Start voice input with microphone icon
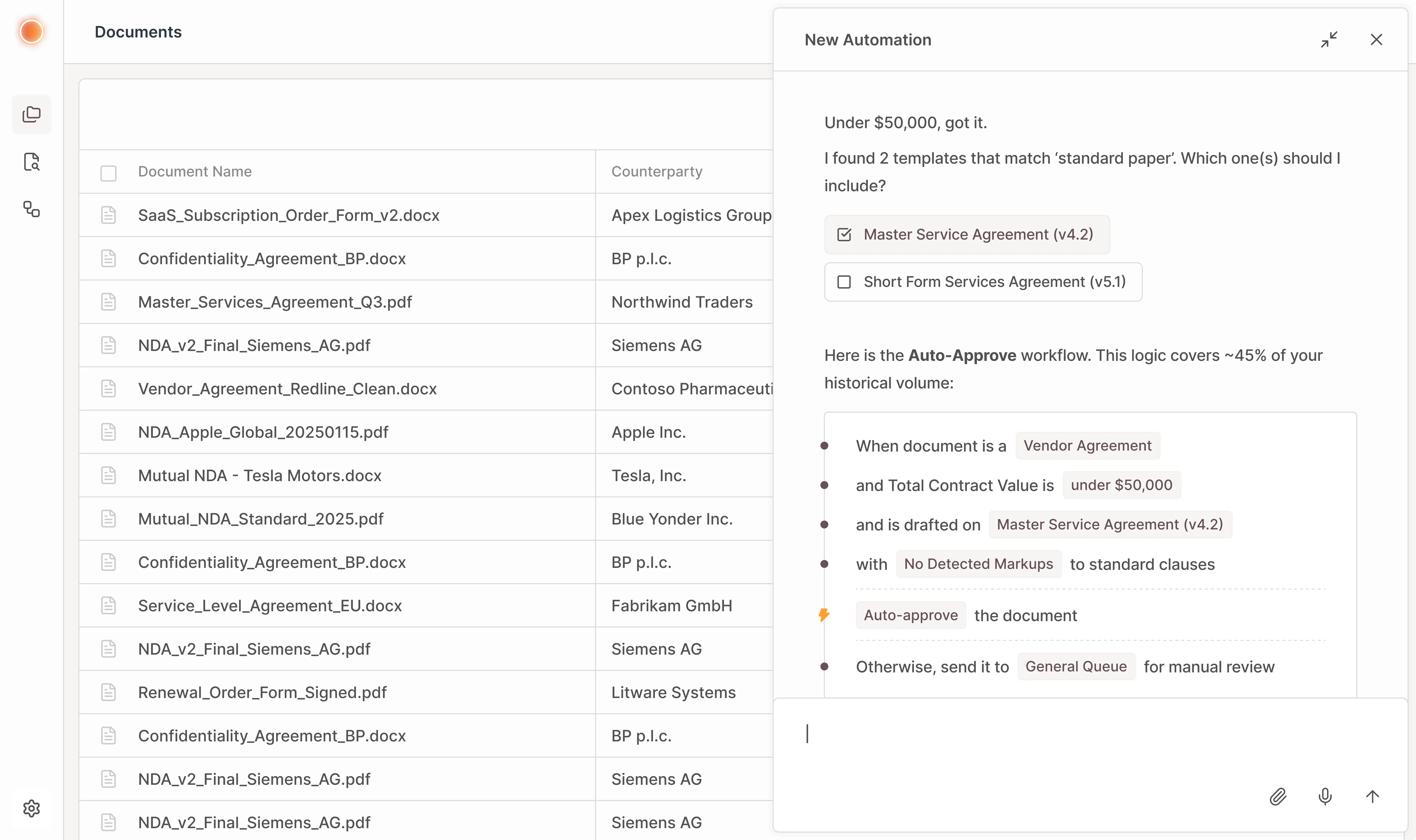This screenshot has width=1416, height=840. point(1325,796)
